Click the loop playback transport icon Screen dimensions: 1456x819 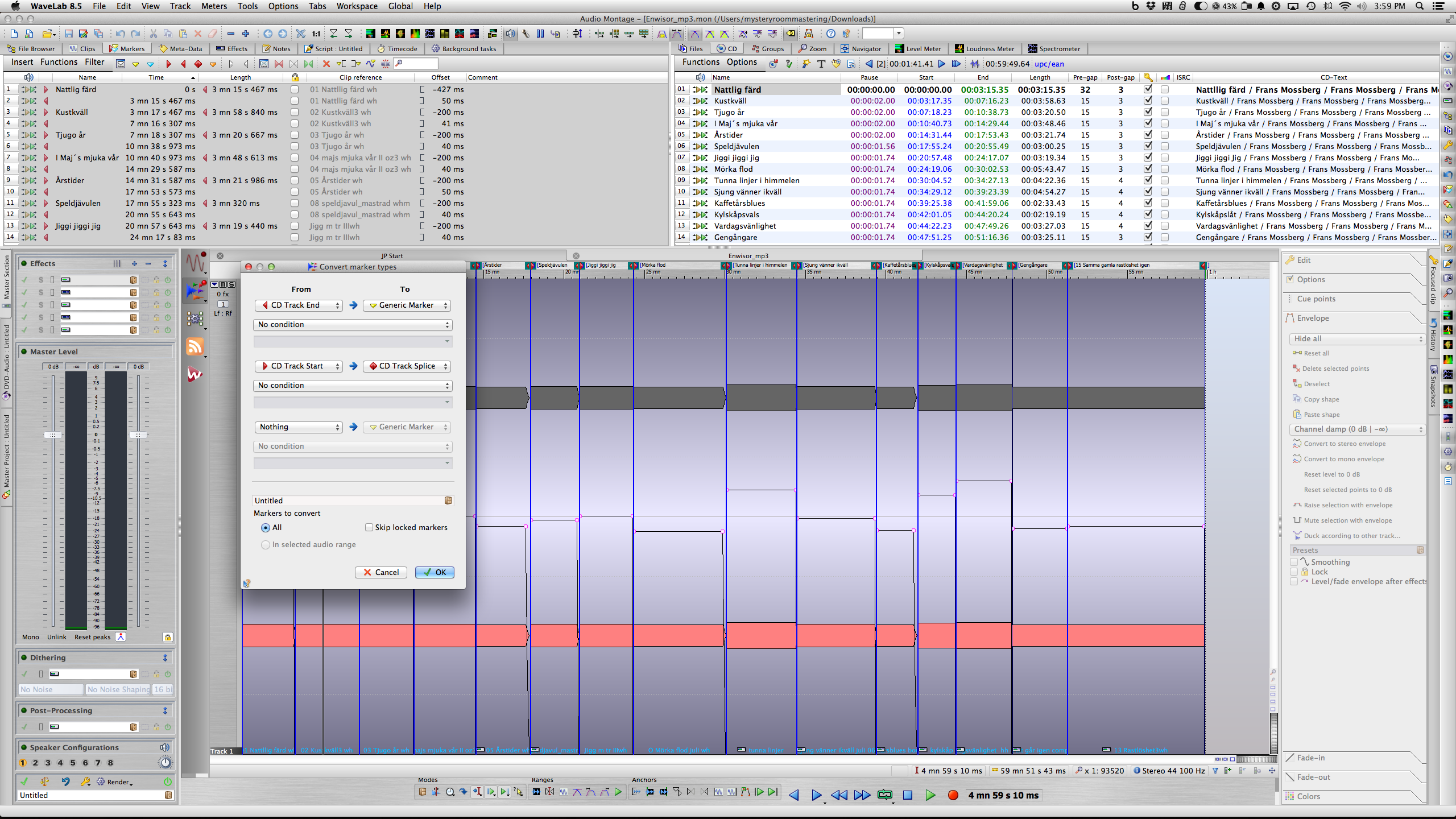pyautogui.click(x=884, y=795)
